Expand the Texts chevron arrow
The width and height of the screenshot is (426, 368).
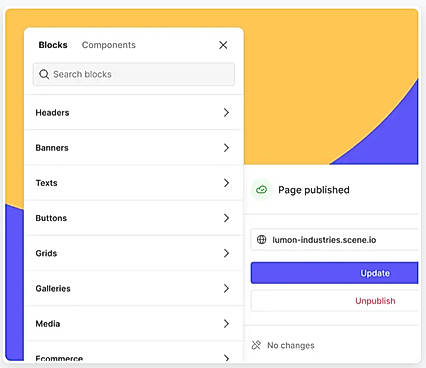point(226,183)
